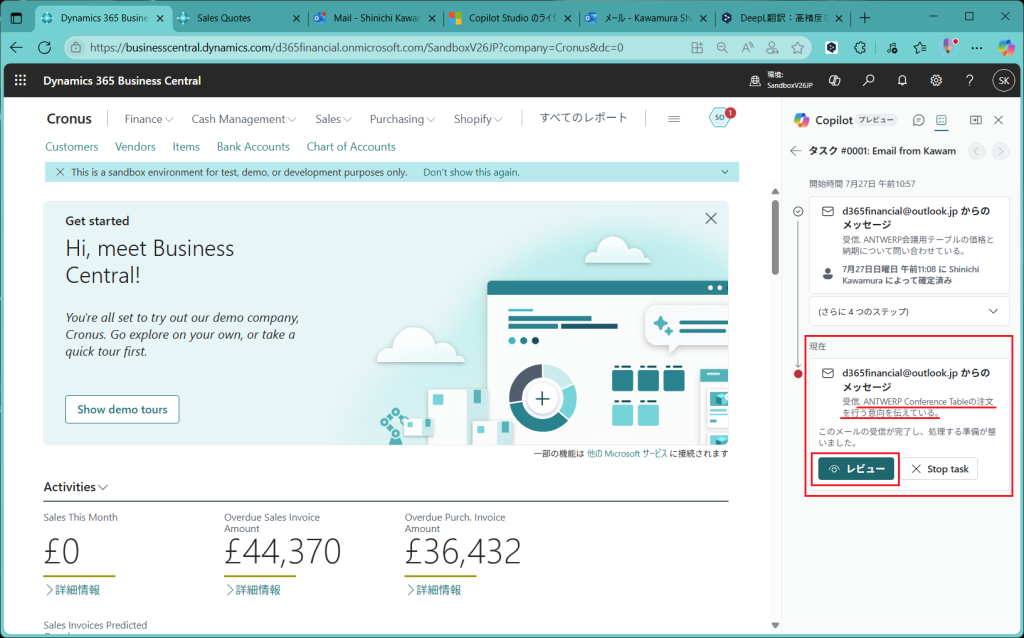Open the browser zoom magnifier in the address bar
1024x638 pixels.
pyautogui.click(x=722, y=48)
